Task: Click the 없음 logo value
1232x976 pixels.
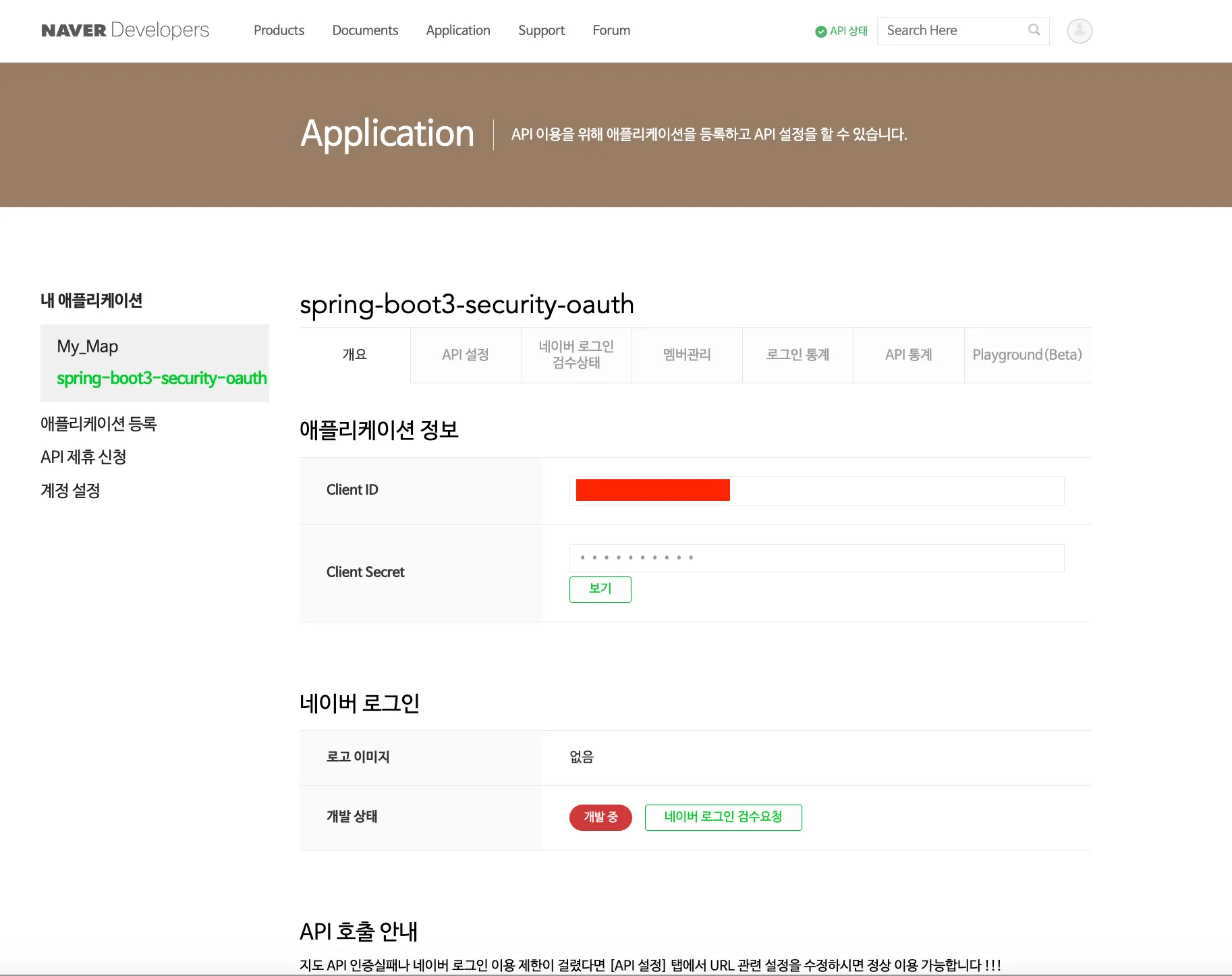Action: [x=582, y=757]
